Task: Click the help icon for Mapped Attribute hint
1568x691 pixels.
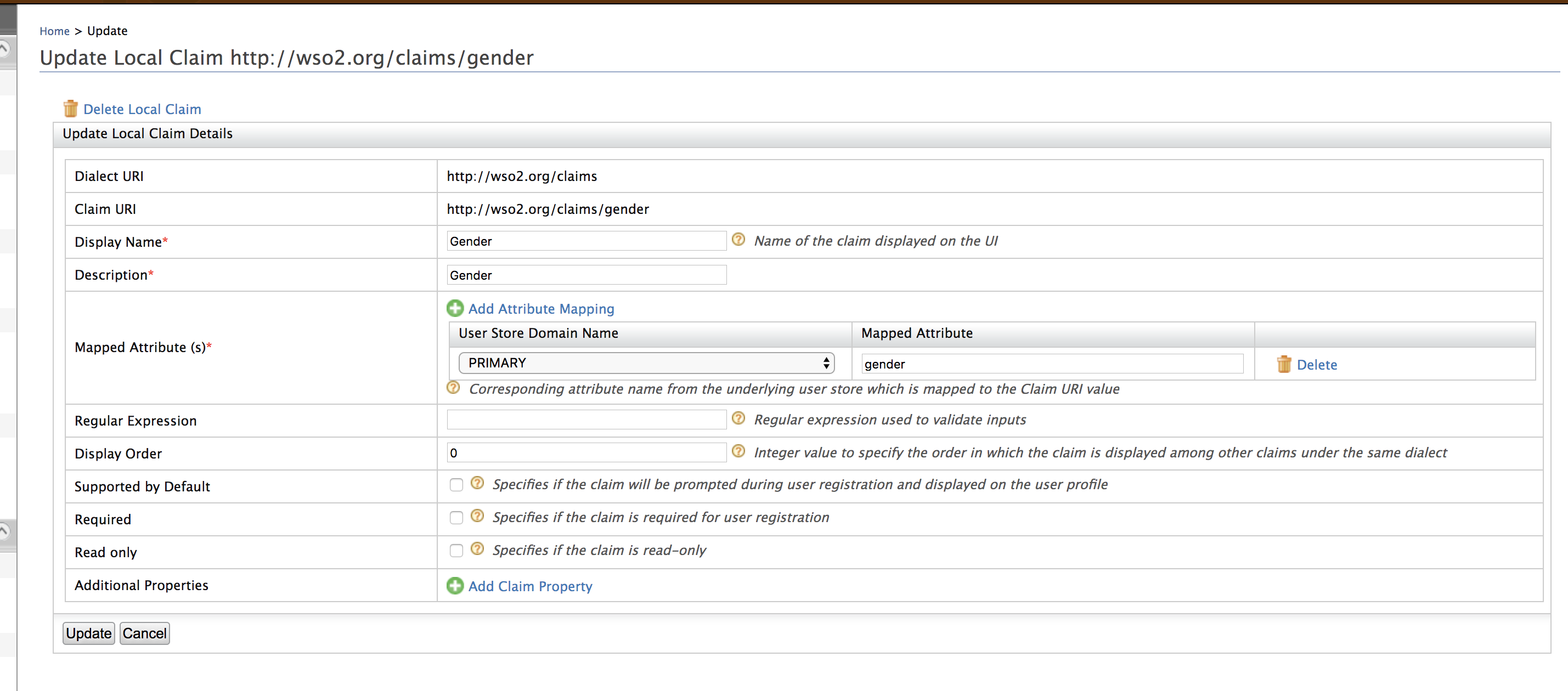Action: pos(454,388)
